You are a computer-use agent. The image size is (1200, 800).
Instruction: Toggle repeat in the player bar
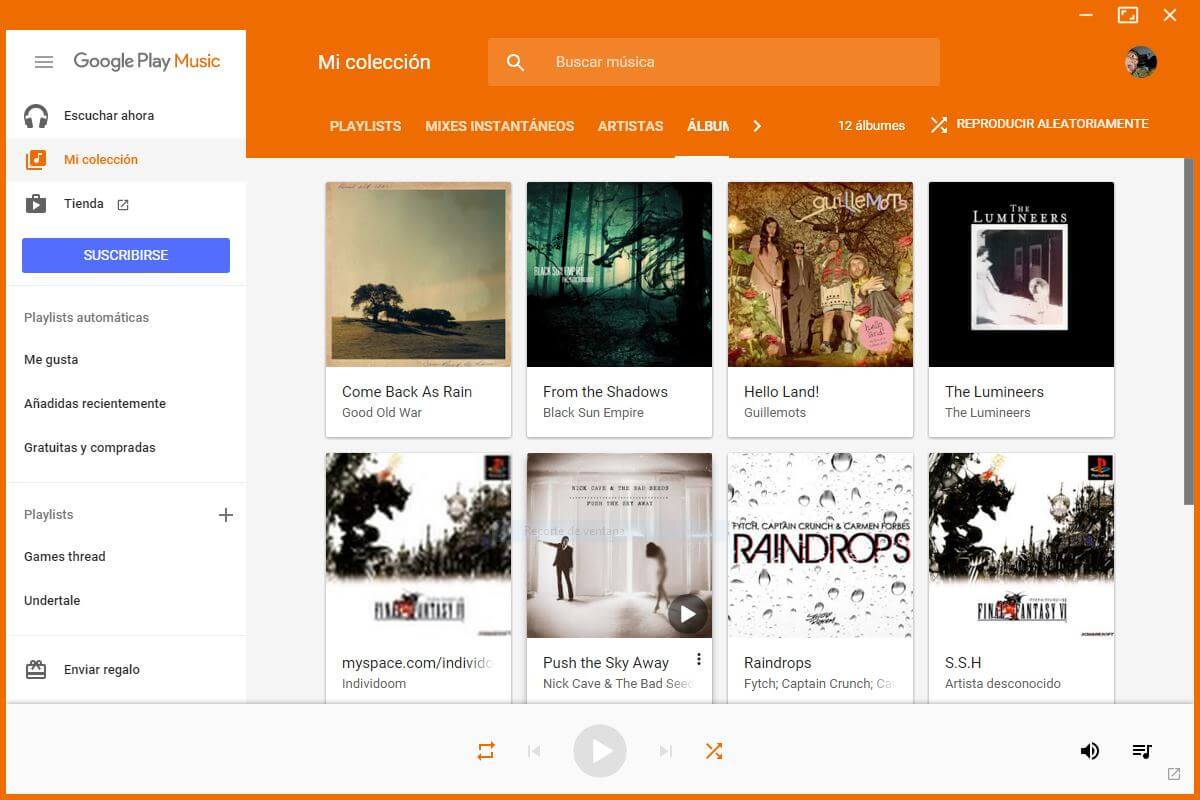coord(486,751)
